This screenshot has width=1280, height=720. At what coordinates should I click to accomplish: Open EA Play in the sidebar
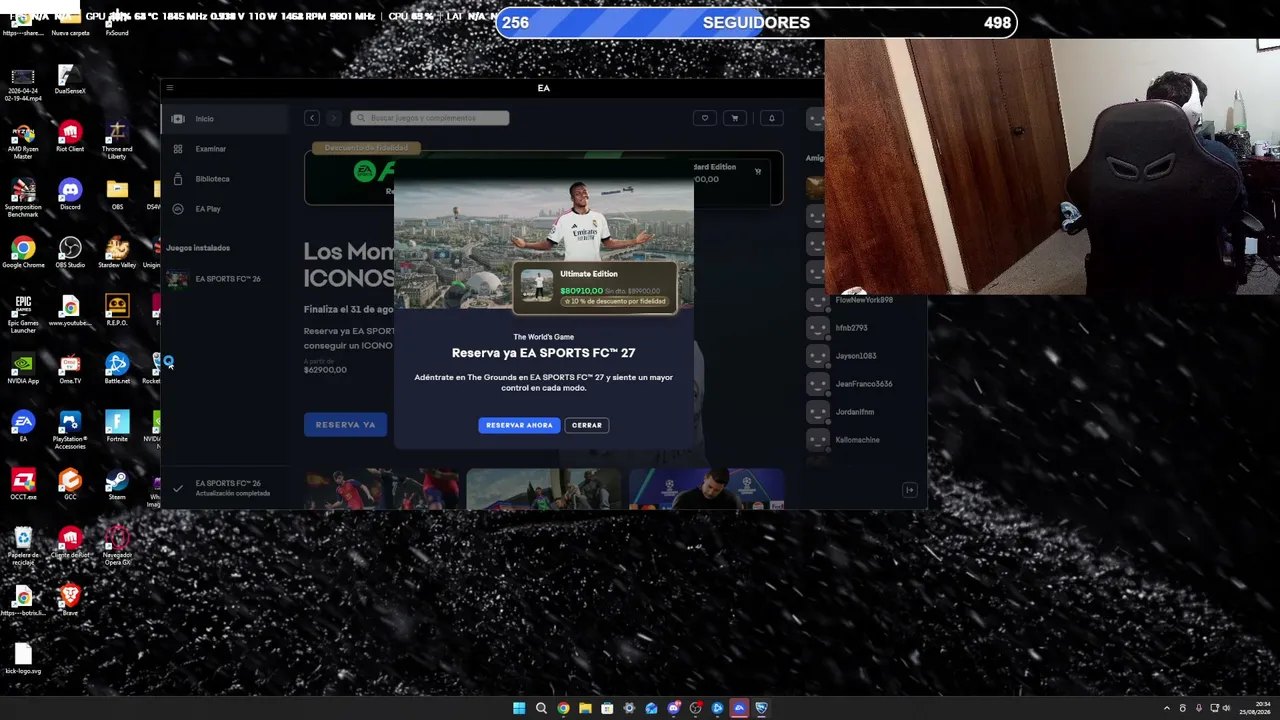click(x=225, y=209)
